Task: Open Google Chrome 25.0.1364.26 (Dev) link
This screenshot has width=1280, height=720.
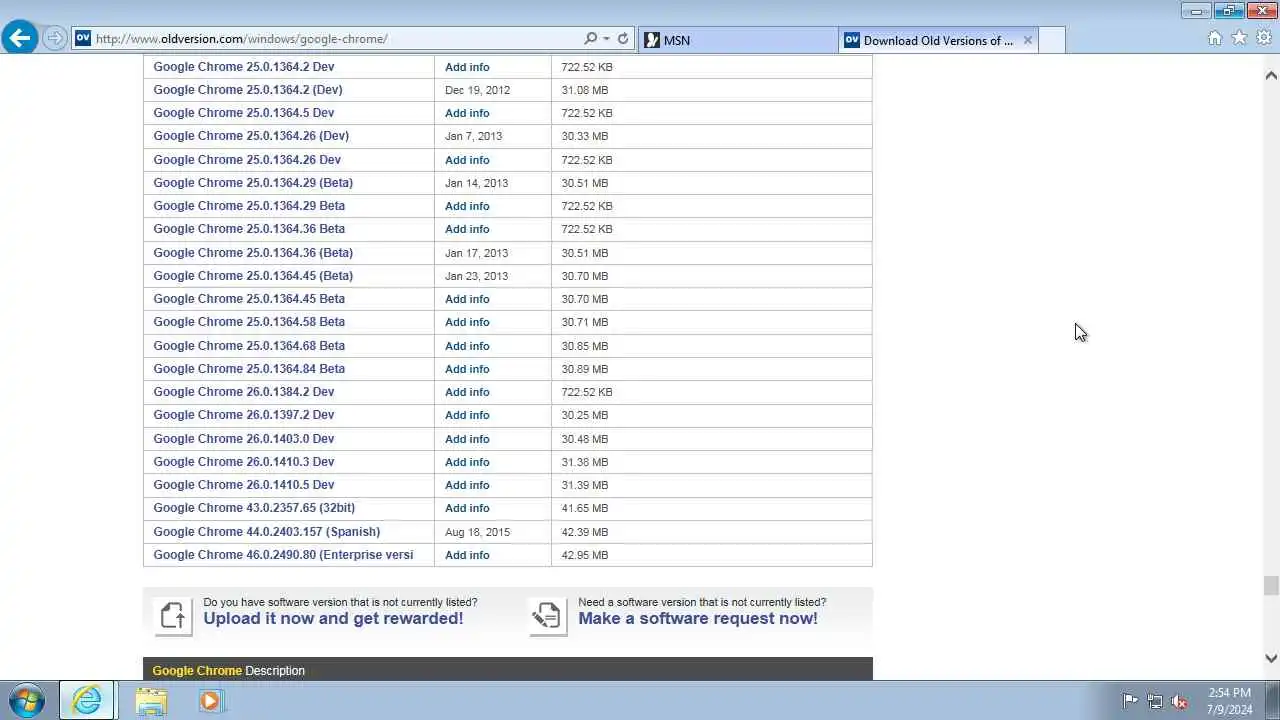Action: pyautogui.click(x=251, y=136)
